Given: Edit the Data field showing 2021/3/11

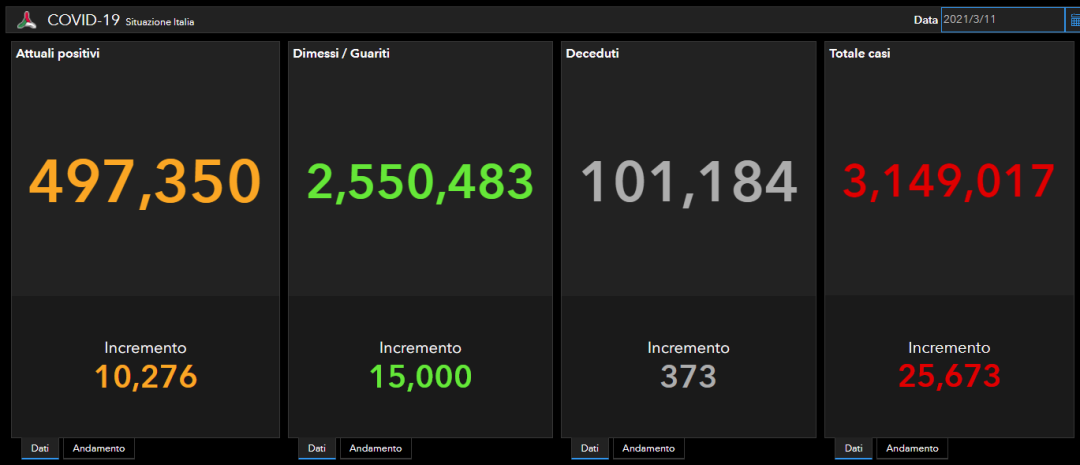Looking at the screenshot, I should 1002,20.
